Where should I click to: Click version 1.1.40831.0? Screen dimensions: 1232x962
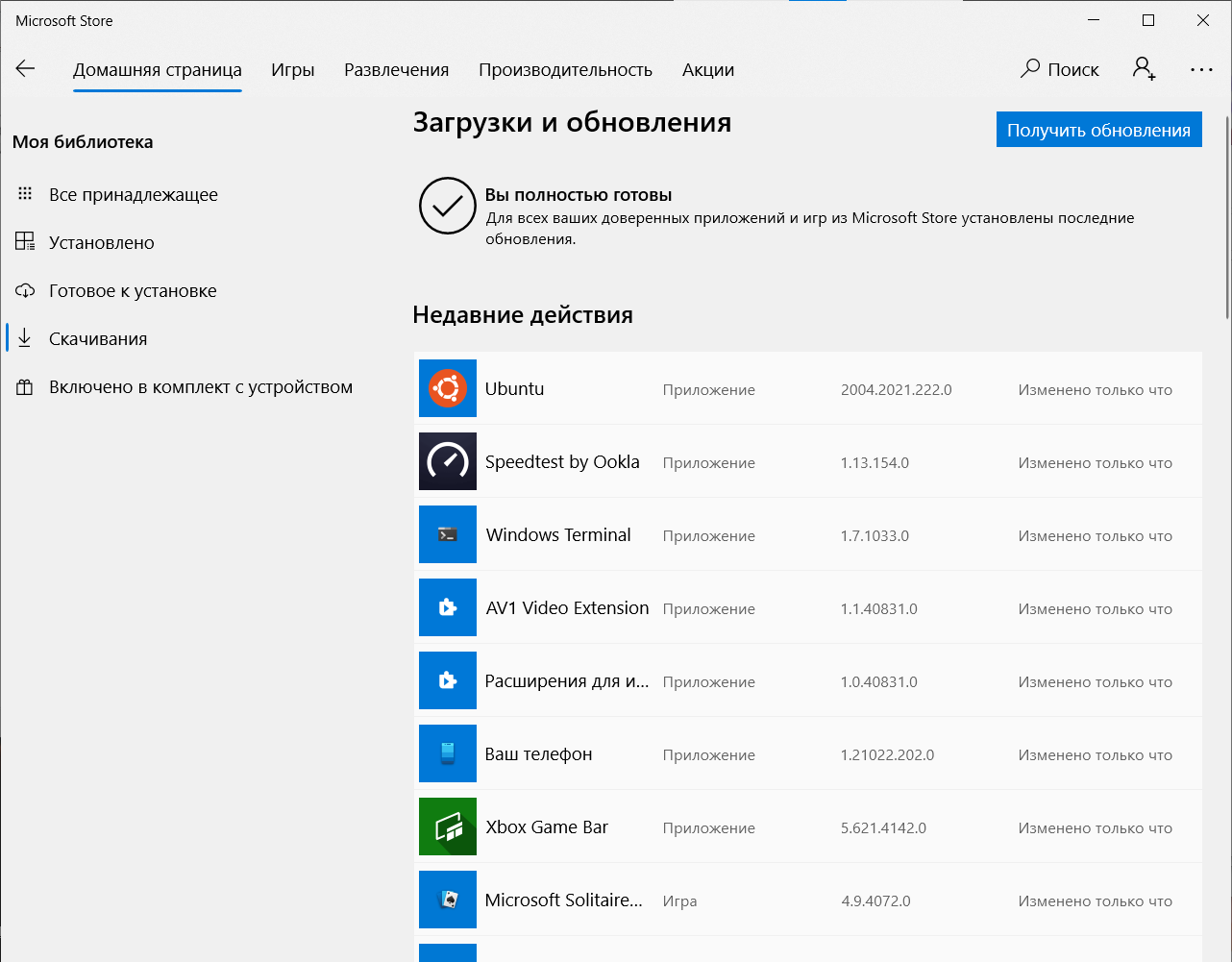[x=879, y=608]
